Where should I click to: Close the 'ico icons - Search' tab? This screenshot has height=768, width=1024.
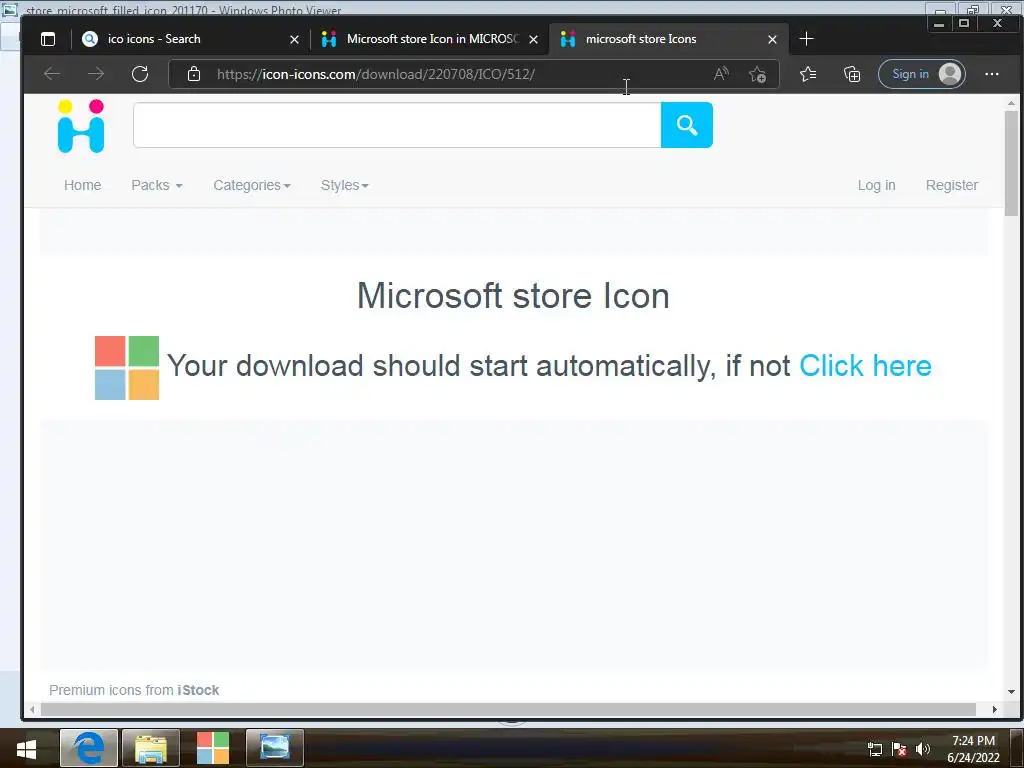pyautogui.click(x=295, y=40)
